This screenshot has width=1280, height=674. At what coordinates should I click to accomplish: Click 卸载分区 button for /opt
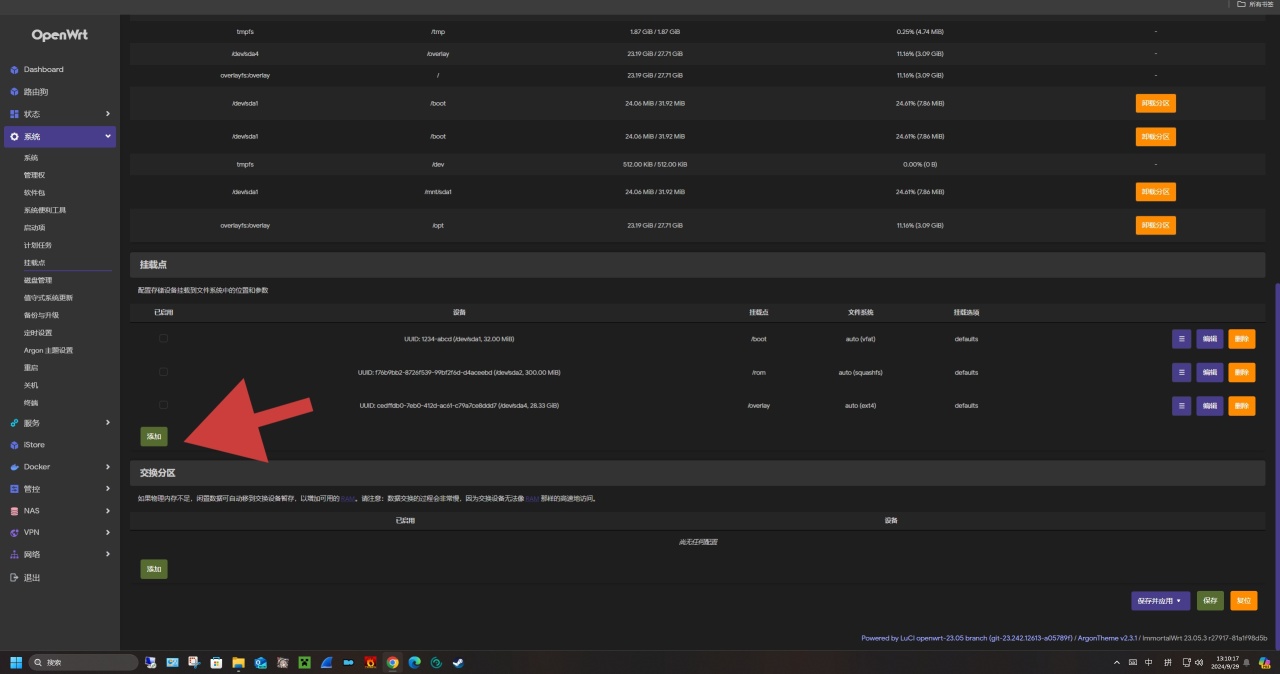pyautogui.click(x=1155, y=226)
